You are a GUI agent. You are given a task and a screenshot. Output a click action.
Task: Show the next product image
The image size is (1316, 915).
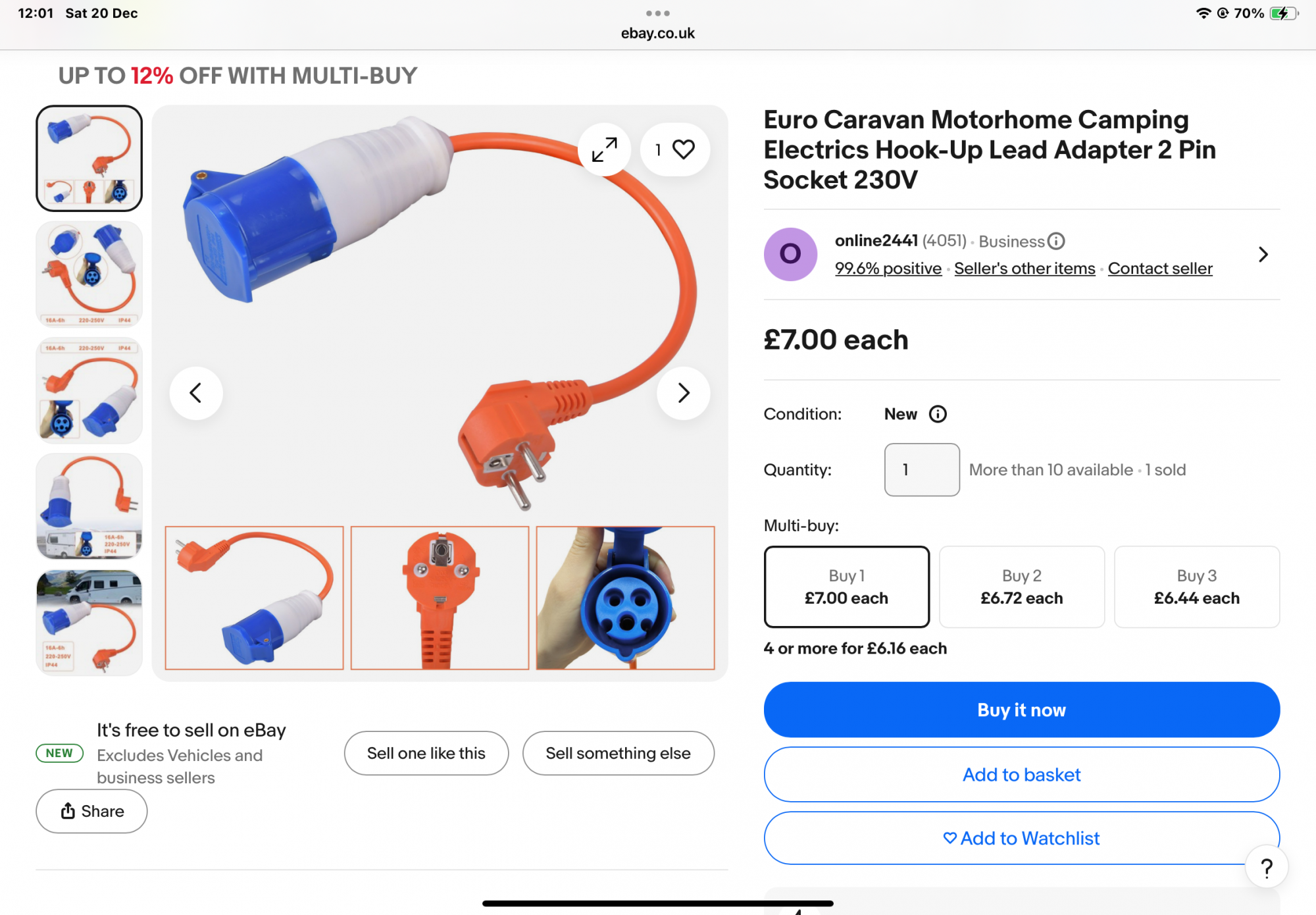(x=684, y=393)
